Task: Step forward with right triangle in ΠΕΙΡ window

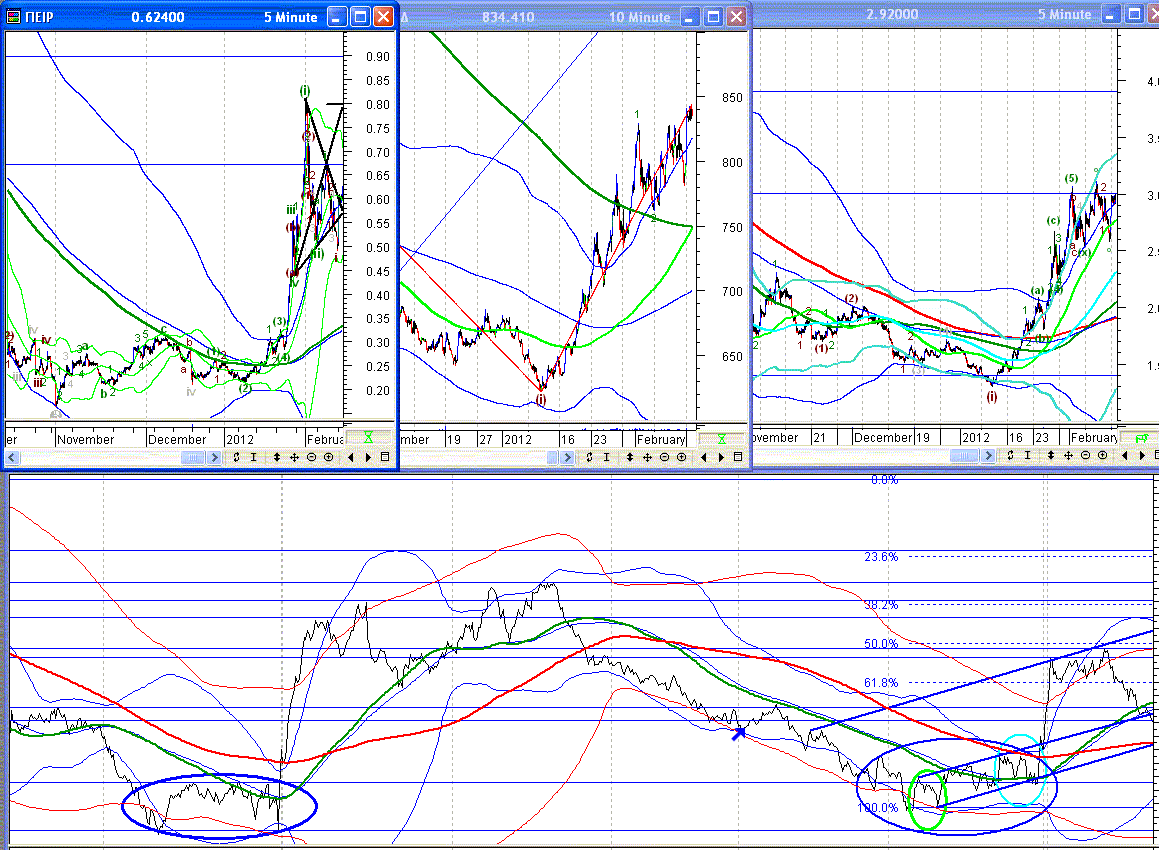Action: 368,458
